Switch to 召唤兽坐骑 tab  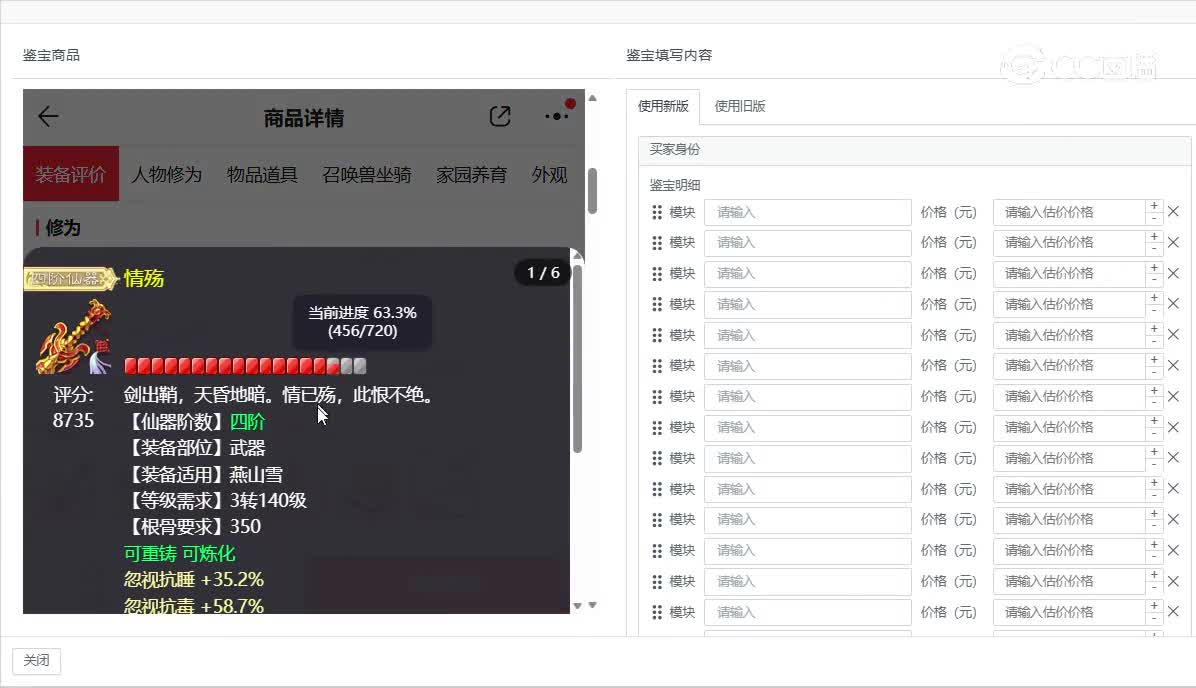tap(367, 175)
